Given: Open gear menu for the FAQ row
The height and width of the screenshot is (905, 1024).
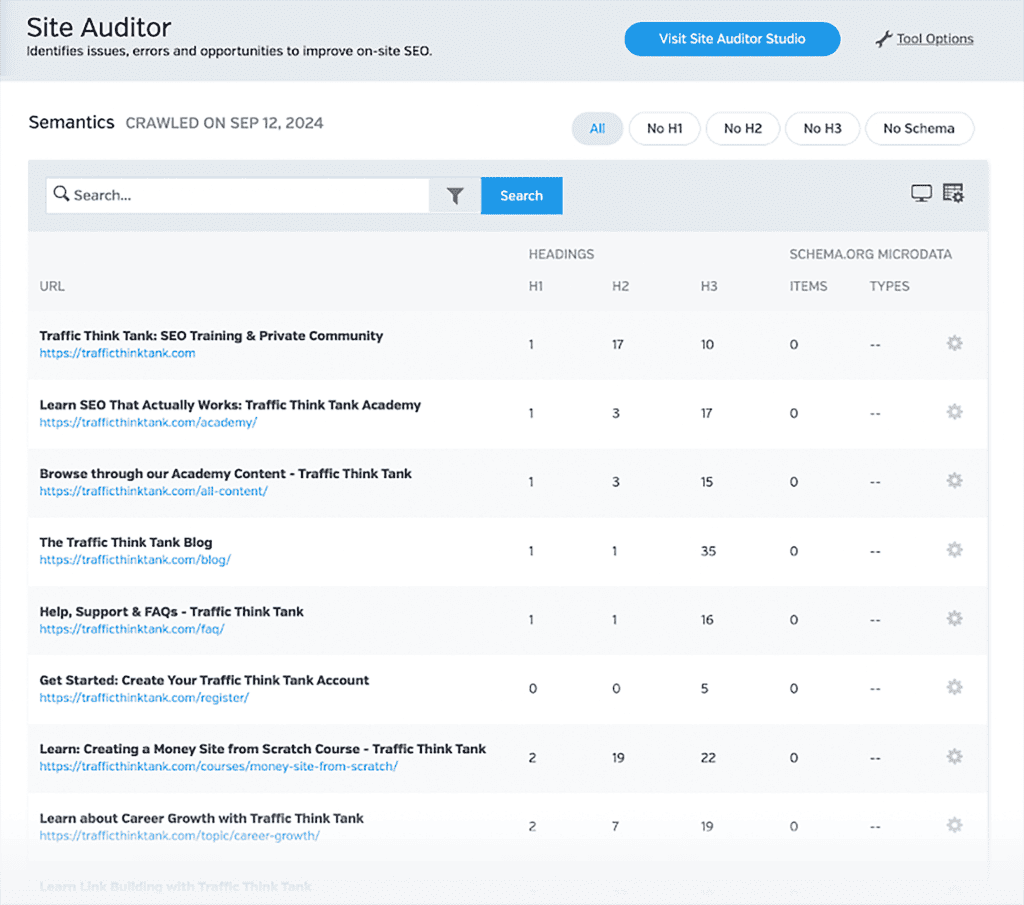Looking at the screenshot, I should 954,619.
